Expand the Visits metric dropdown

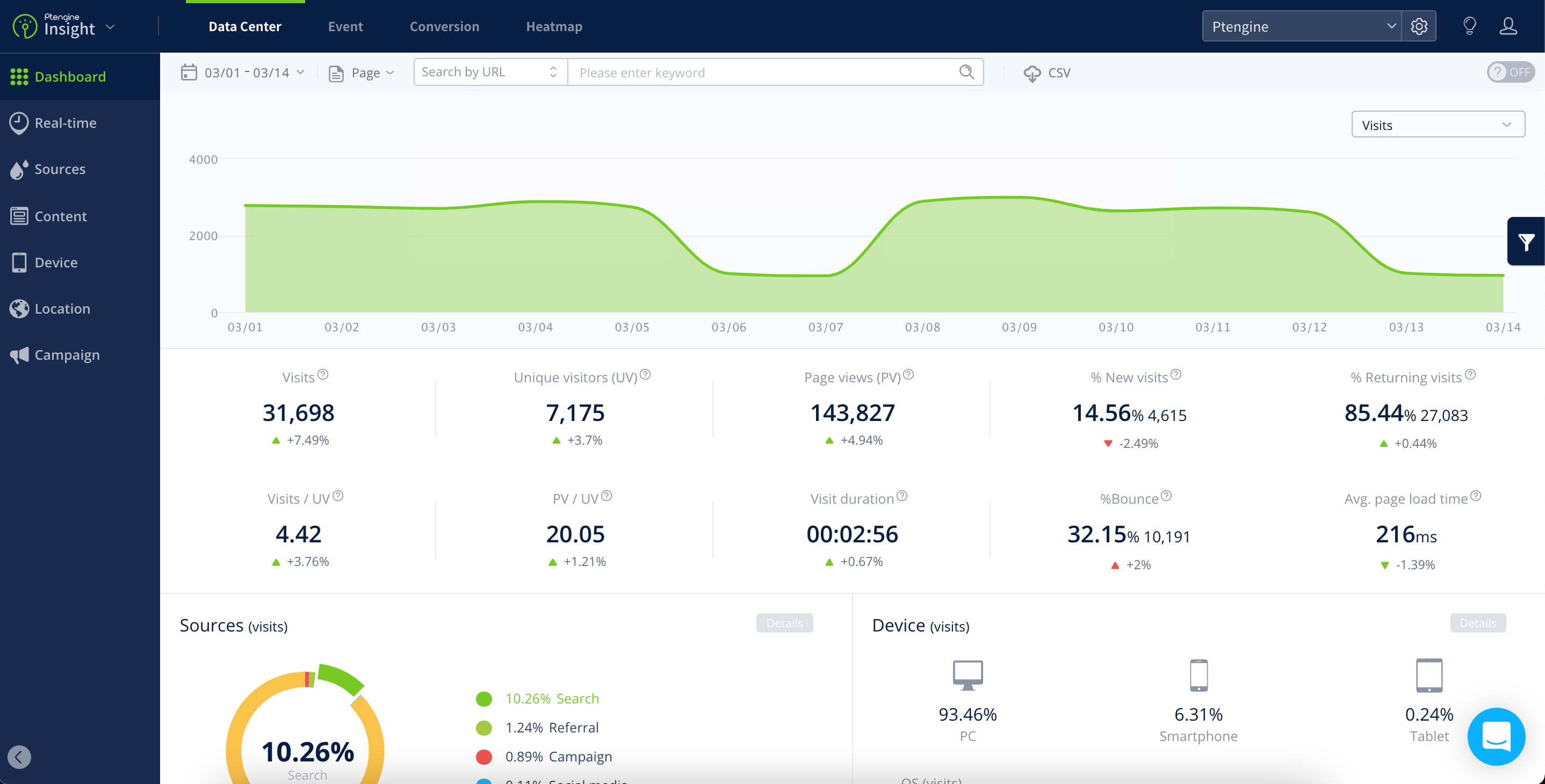[1437, 125]
